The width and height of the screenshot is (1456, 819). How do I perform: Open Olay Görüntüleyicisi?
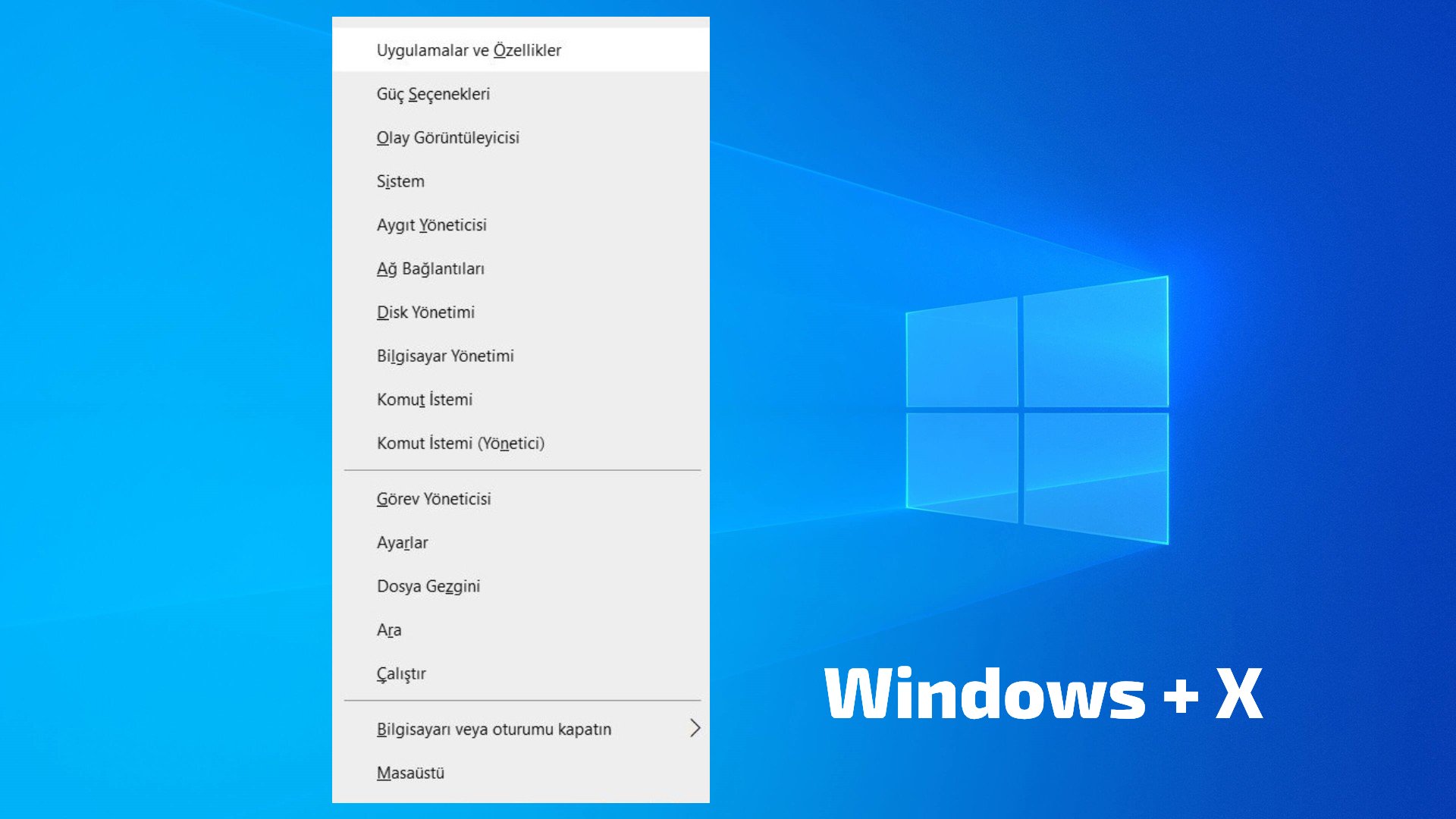coord(521,137)
